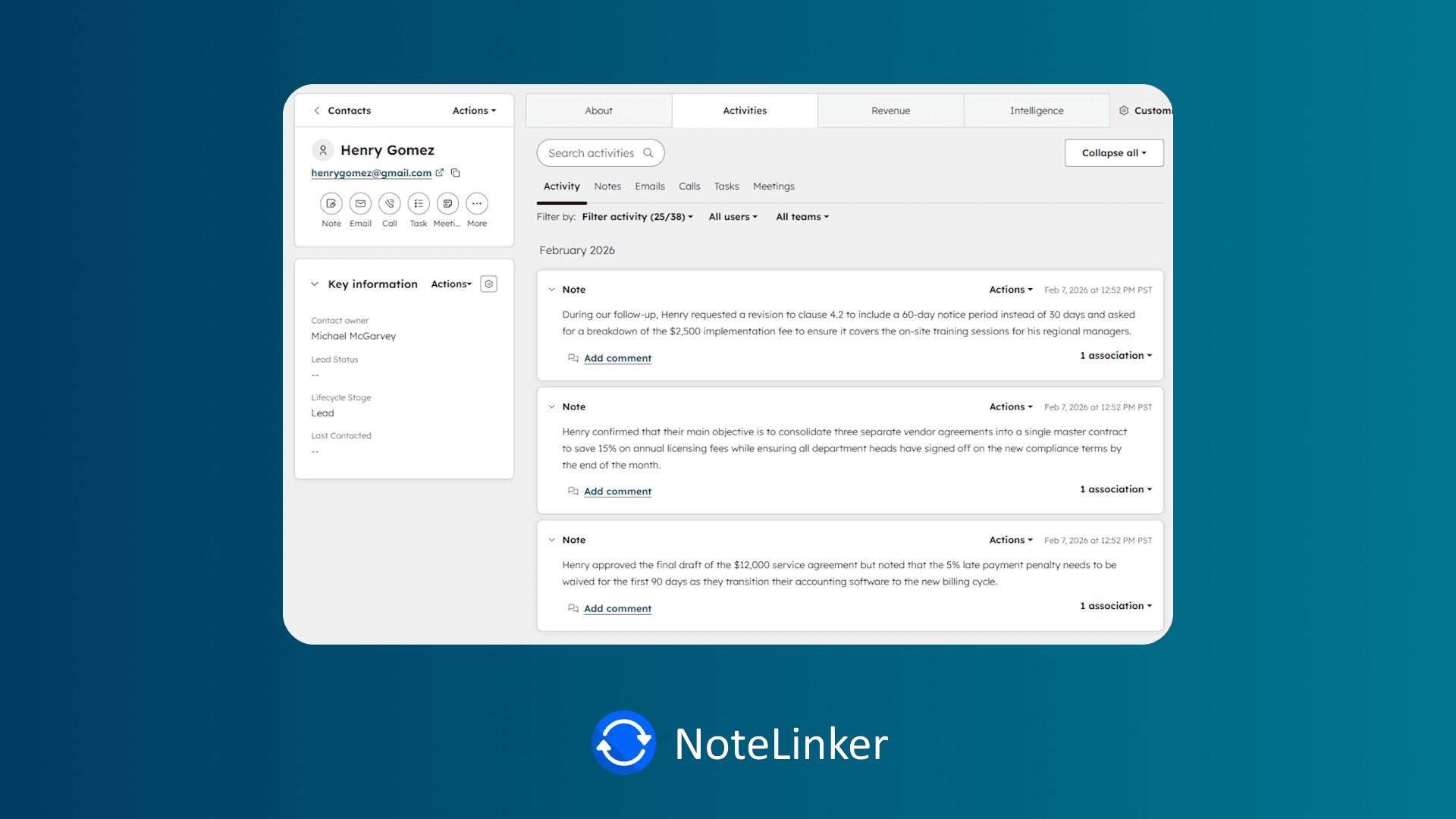The width and height of the screenshot is (1456, 819).
Task: Select the Note creation icon
Action: [x=331, y=203]
